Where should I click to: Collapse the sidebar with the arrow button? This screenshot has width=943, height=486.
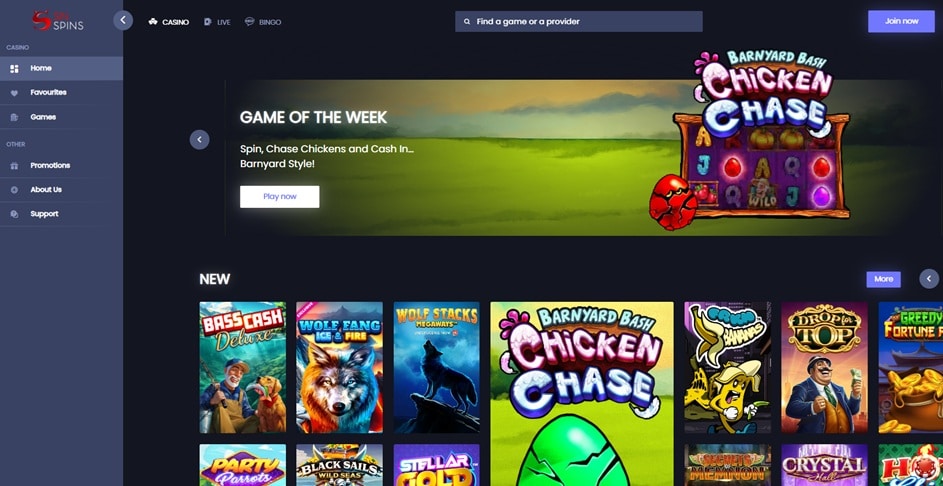pos(123,20)
